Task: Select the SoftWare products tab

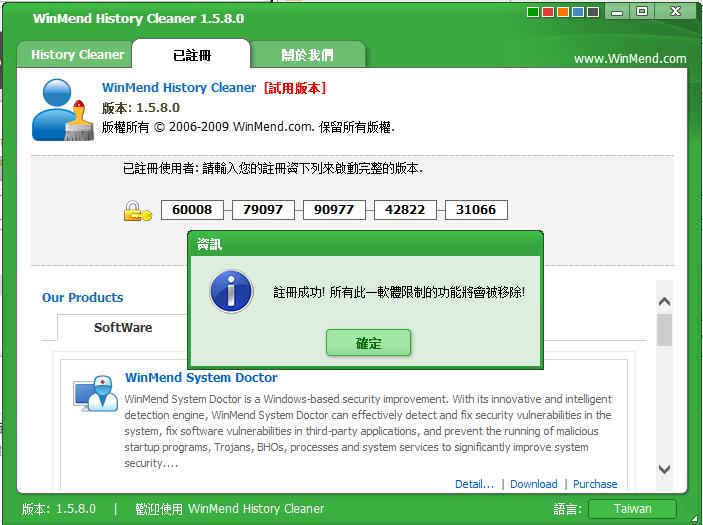Action: coord(123,328)
